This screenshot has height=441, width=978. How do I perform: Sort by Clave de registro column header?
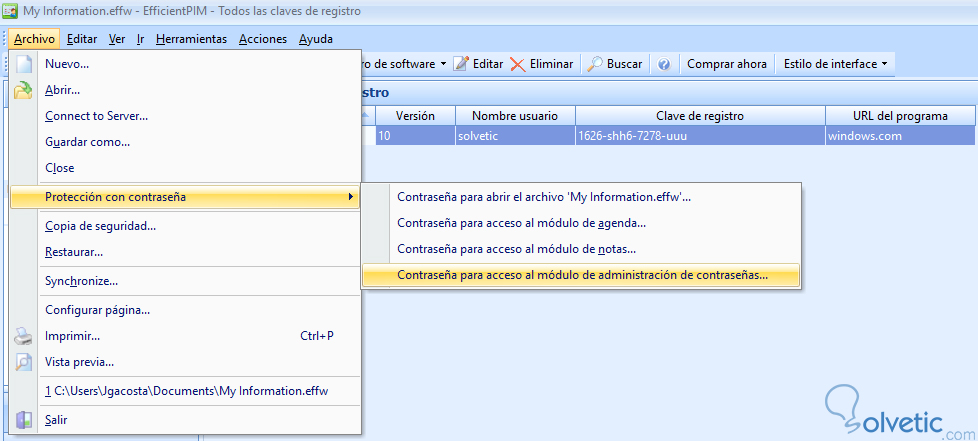[x=700, y=116]
